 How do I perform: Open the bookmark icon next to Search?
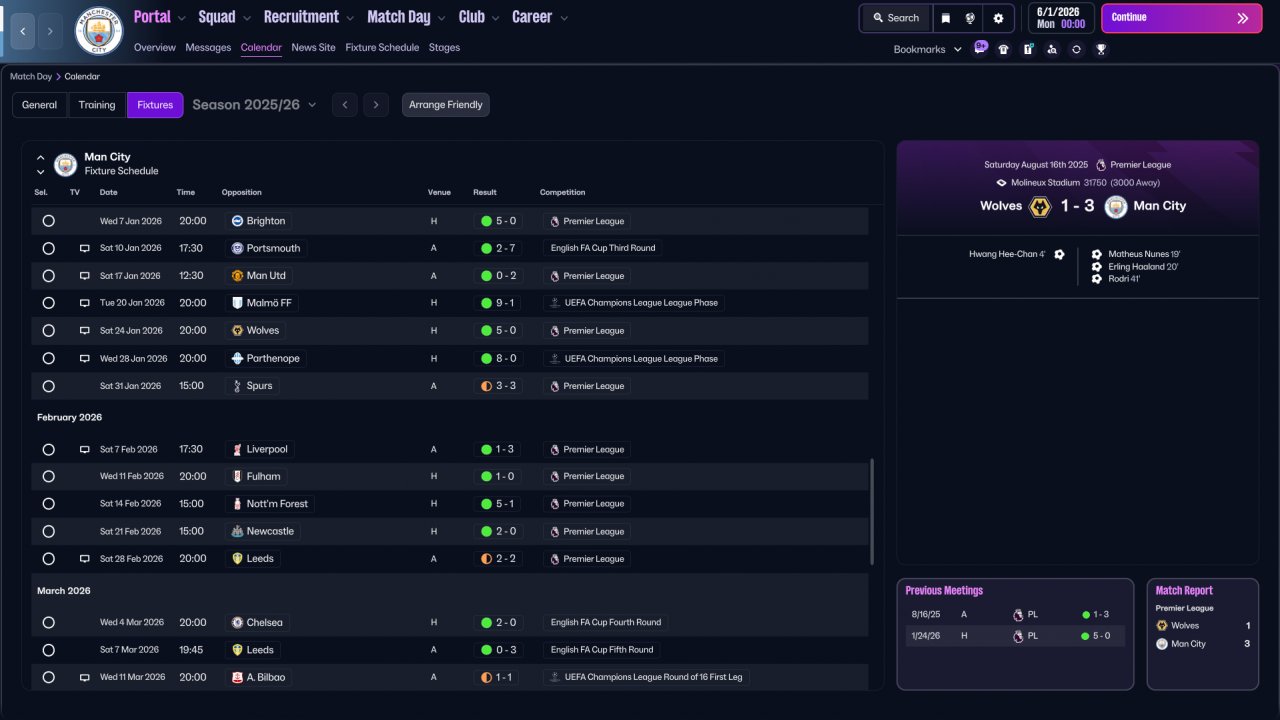pyautogui.click(x=946, y=18)
